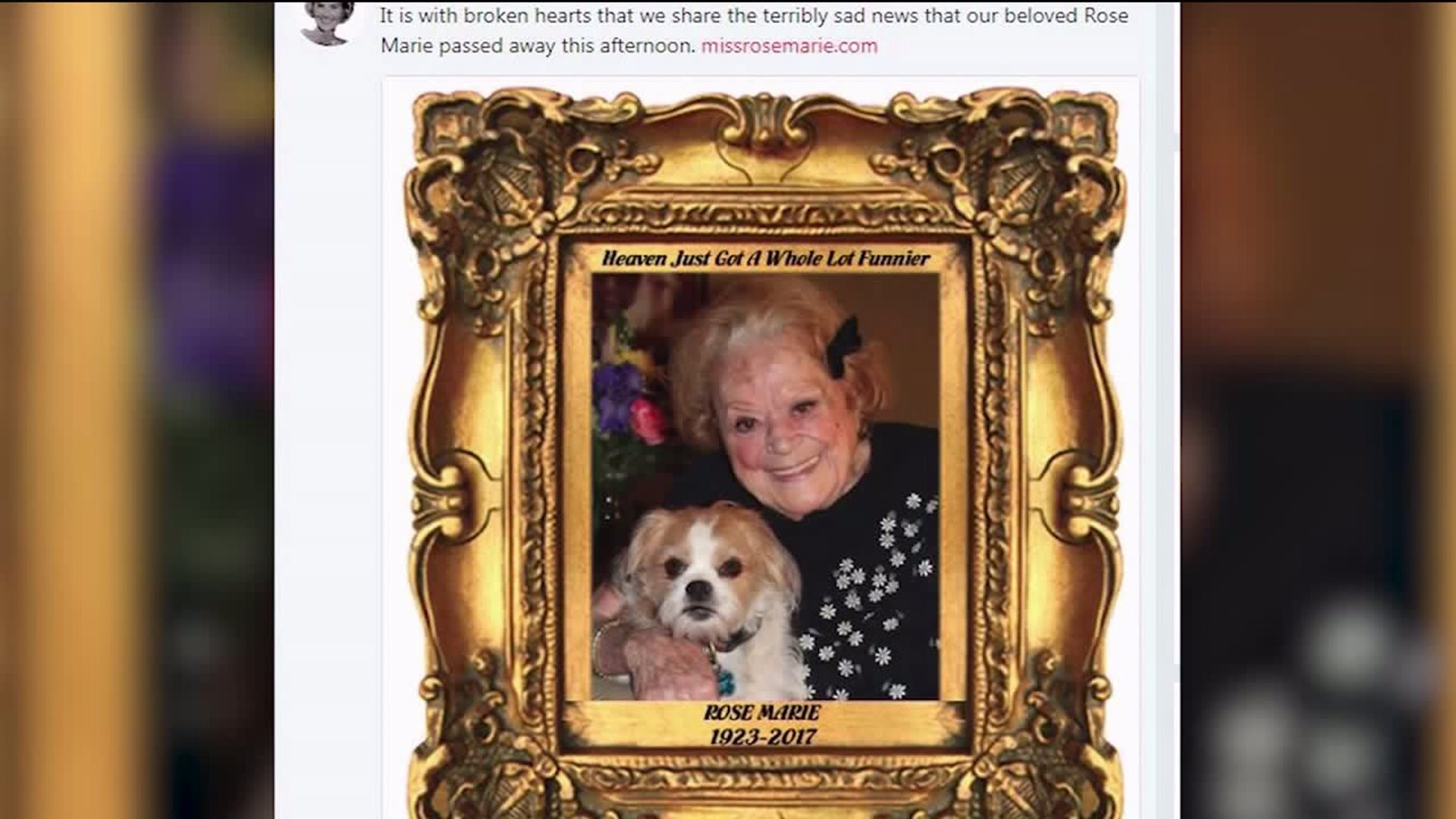Click the 'ROSE MARIE' name caption

762,712
